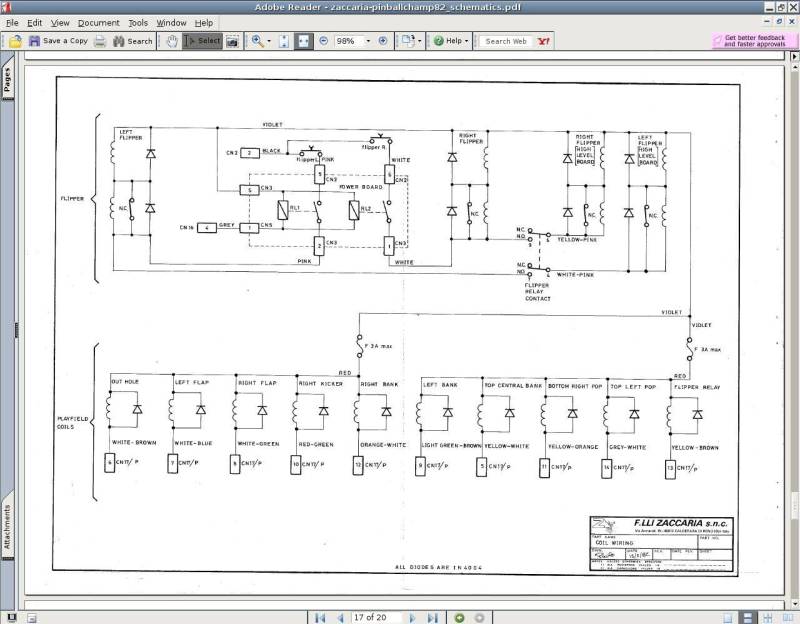800x624 pixels.
Task: Click the Save a Copy button
Action: 58,41
